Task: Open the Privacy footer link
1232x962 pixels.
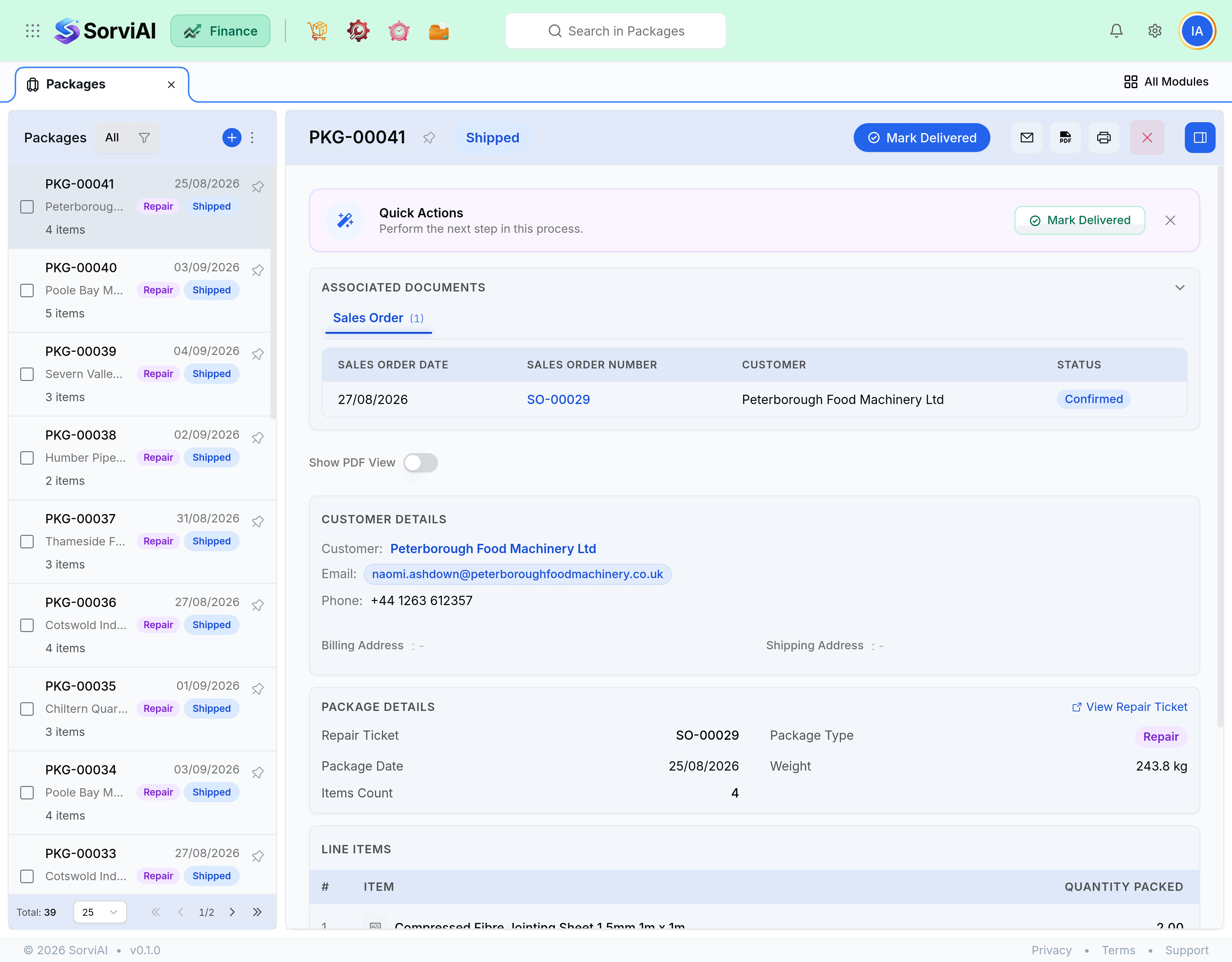Action: coord(1051,950)
